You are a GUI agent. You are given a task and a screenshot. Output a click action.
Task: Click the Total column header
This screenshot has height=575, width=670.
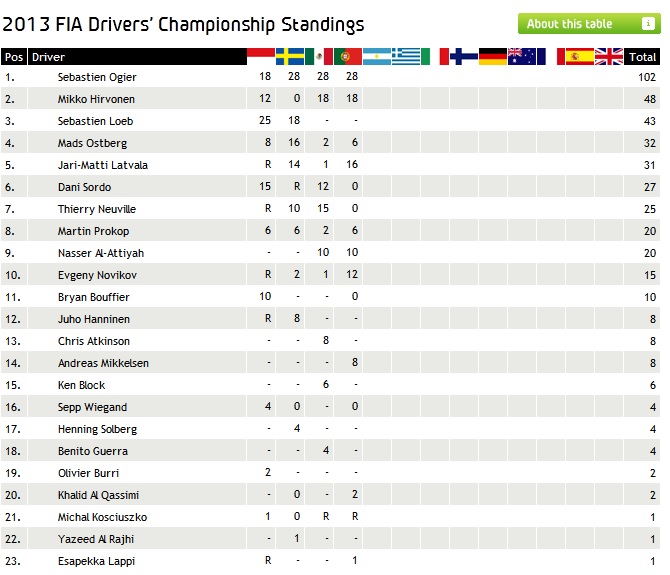642,58
